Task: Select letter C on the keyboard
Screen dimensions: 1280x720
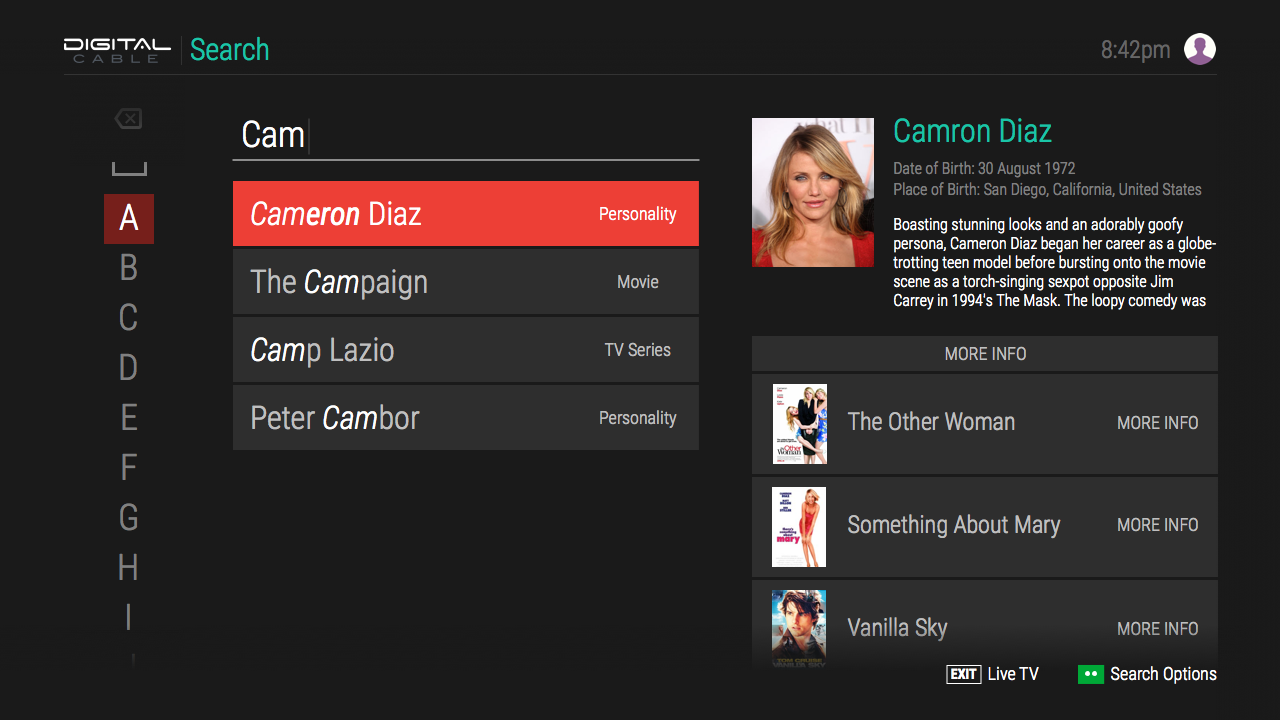Action: [128, 318]
